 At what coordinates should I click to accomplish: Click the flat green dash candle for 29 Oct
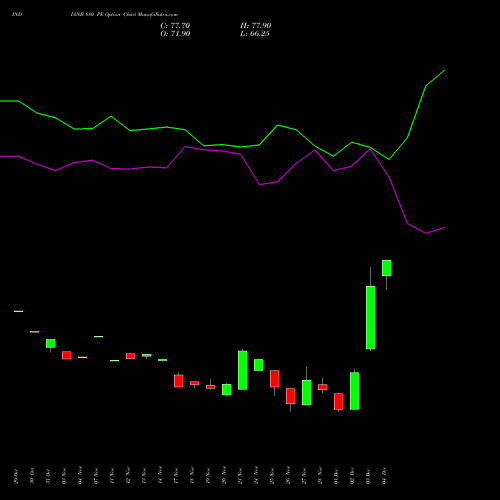point(18,311)
